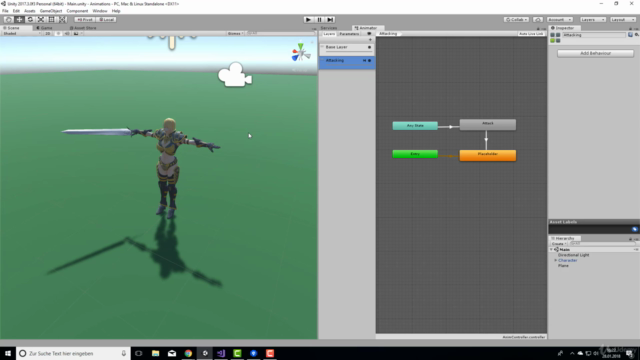Select the camera gizmo in Scene view
The width and height of the screenshot is (640, 360).
point(235,75)
